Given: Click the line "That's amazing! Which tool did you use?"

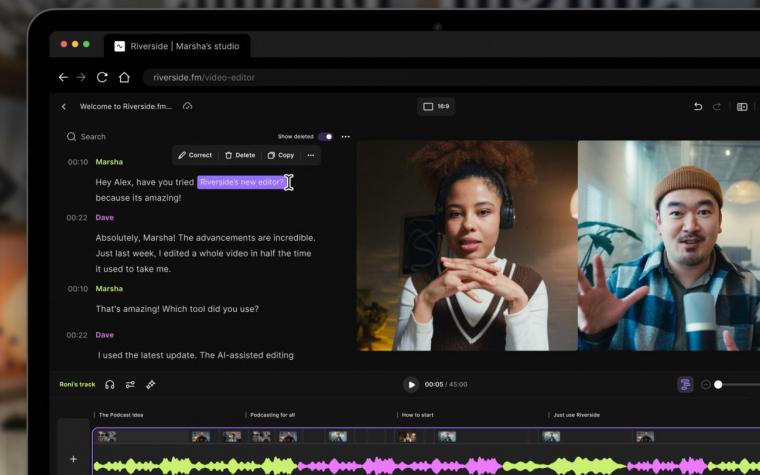Looking at the screenshot, I should pos(177,309).
